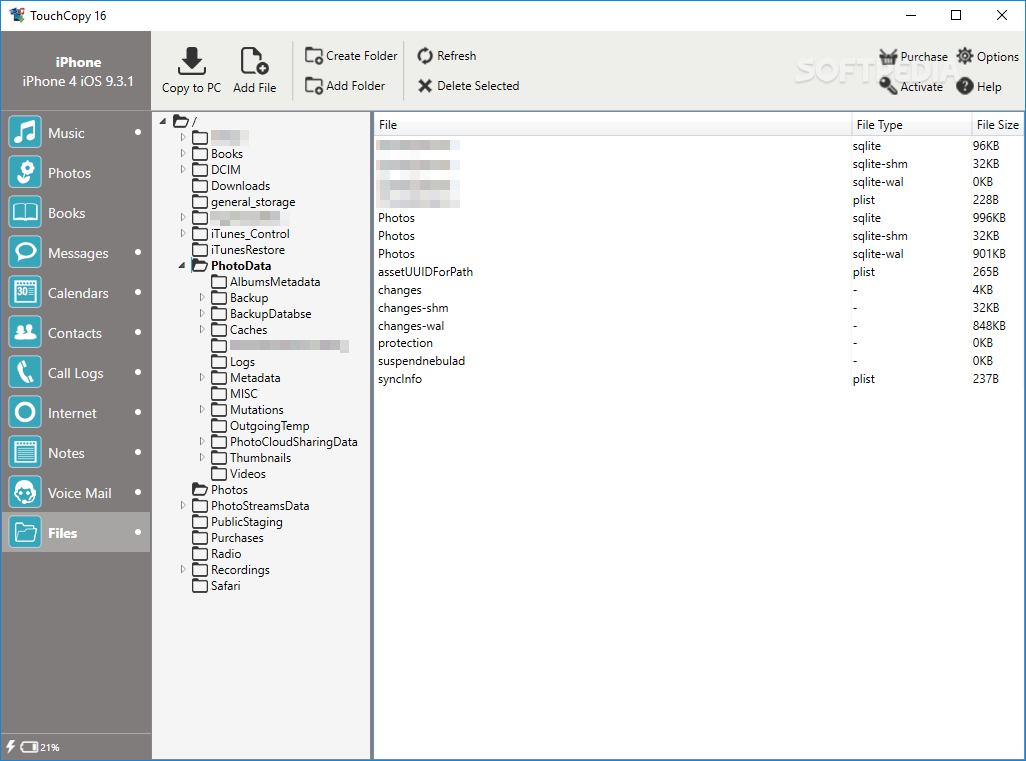
Task: Expand the Books folder in tree
Action: tap(183, 153)
